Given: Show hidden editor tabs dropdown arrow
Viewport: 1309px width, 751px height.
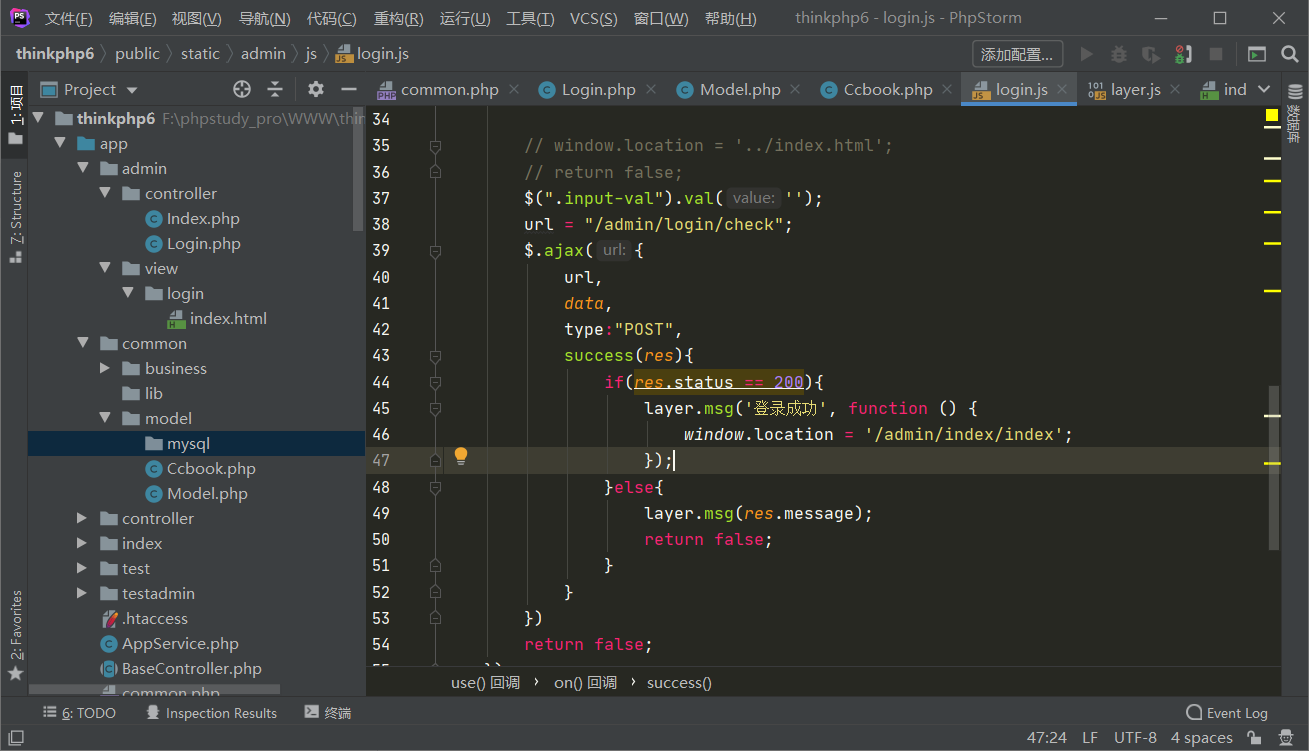Looking at the screenshot, I should tap(1264, 89).
